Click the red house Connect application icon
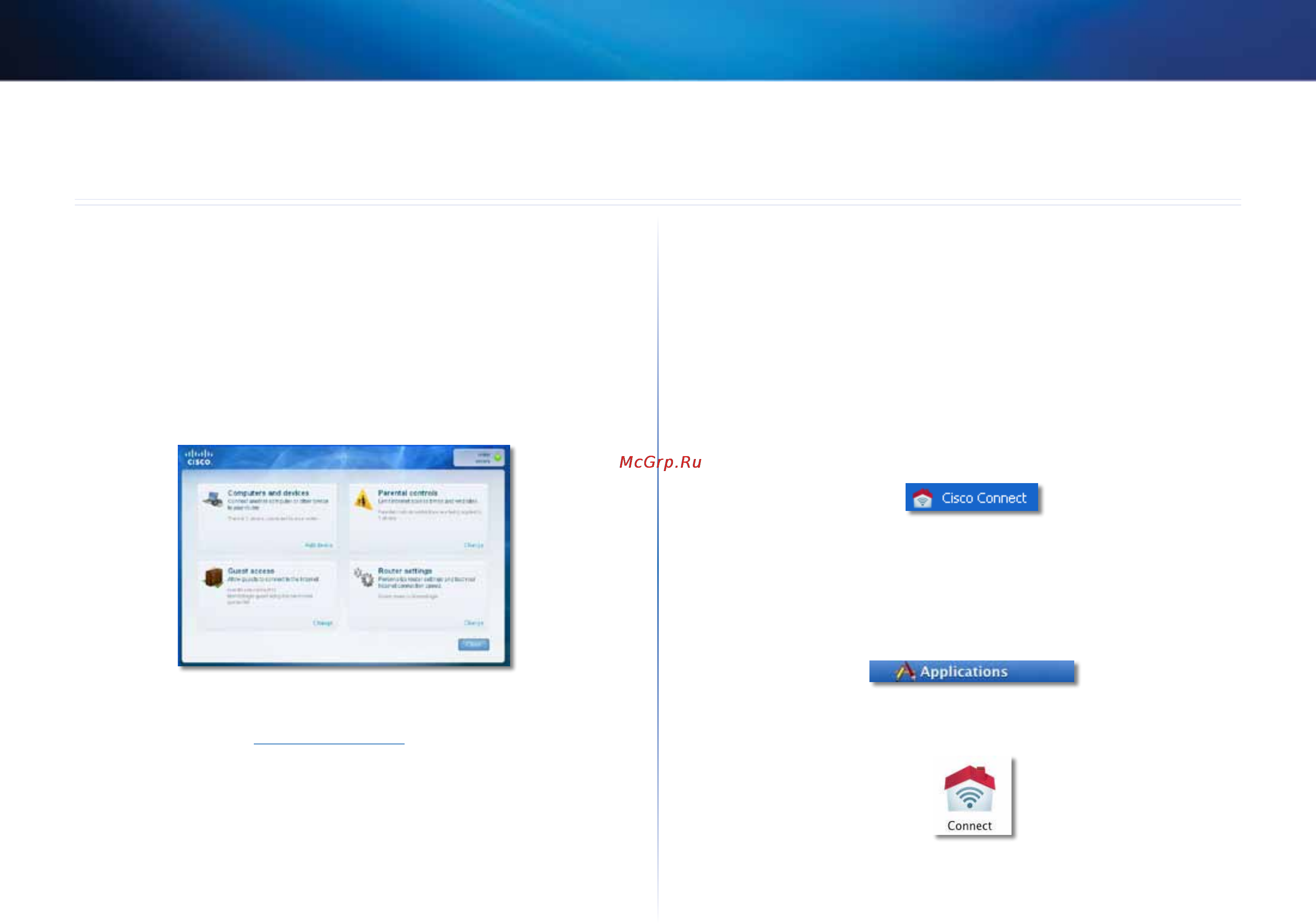The image size is (1316, 923). point(969,788)
